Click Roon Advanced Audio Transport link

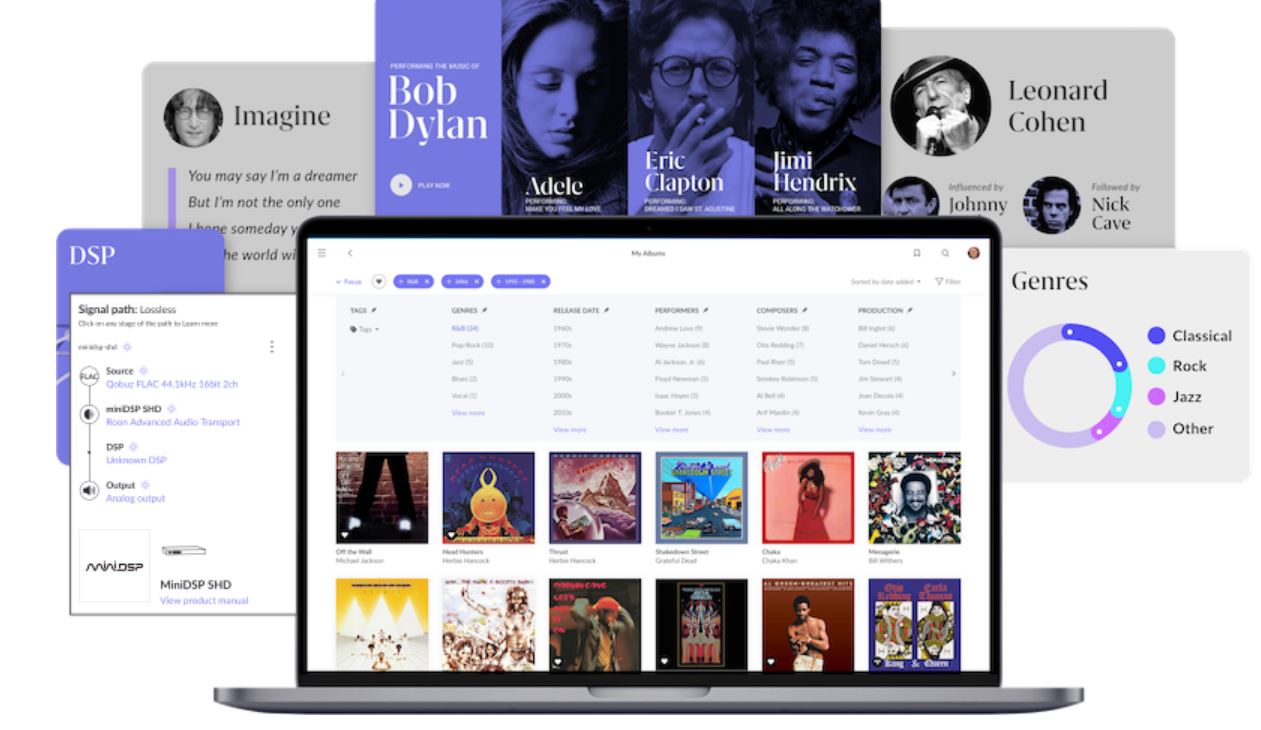pyautogui.click(x=173, y=422)
